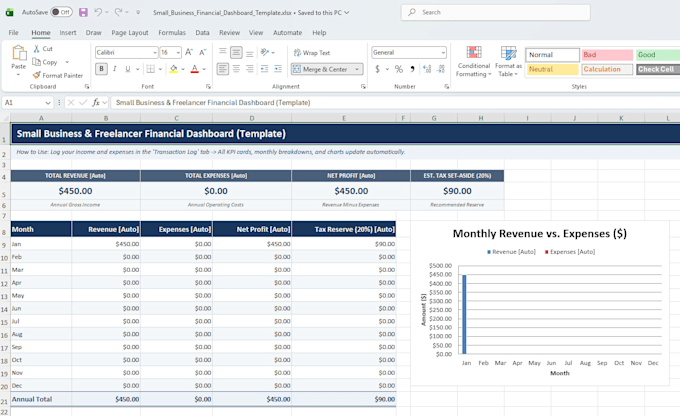Screen dimensions: 680x416
Task: Undo the last action
Action: (98, 12)
